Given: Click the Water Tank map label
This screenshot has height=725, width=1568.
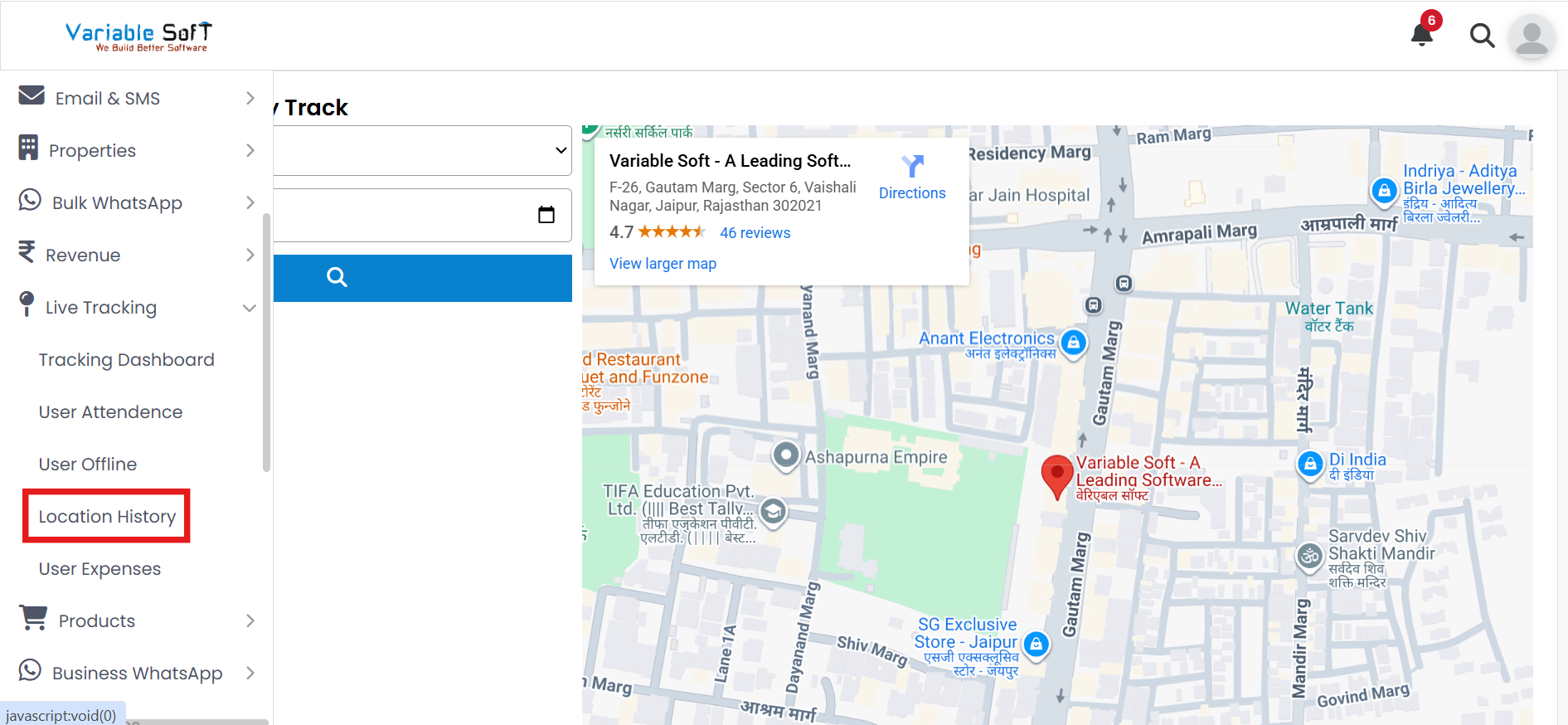Looking at the screenshot, I should click(x=1329, y=309).
